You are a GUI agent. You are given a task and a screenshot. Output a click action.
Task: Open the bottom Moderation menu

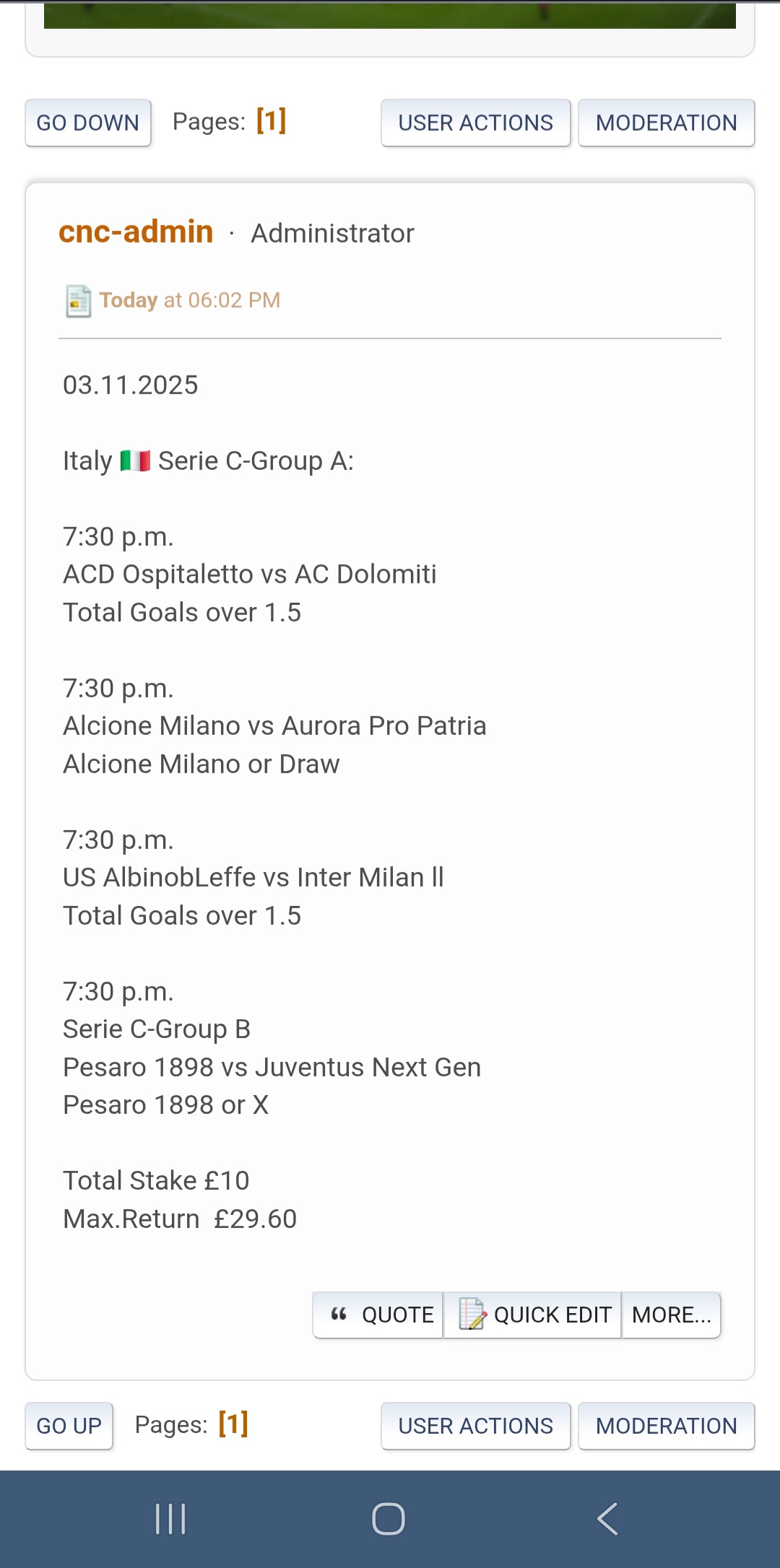(x=666, y=1426)
